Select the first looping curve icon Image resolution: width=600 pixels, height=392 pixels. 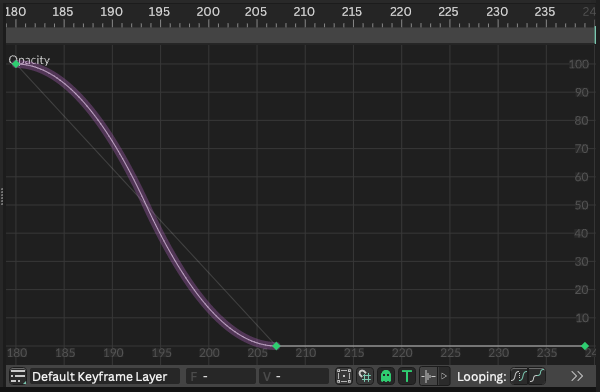click(x=518, y=376)
